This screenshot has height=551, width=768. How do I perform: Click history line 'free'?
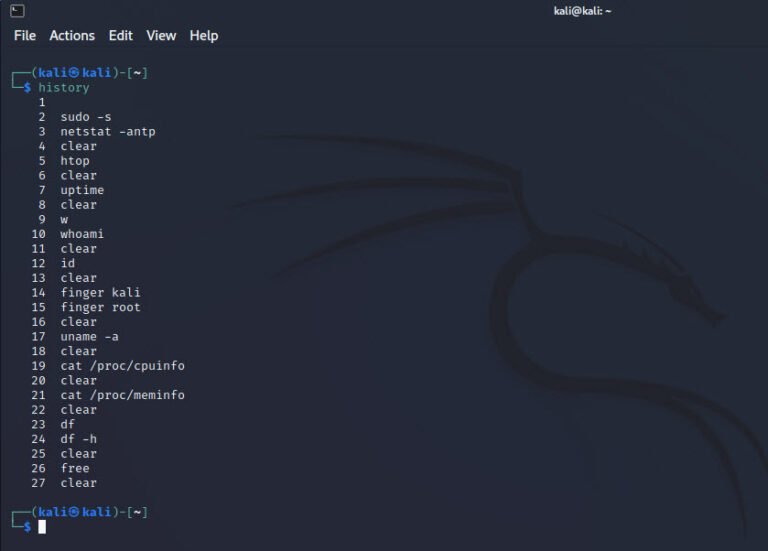click(x=75, y=469)
